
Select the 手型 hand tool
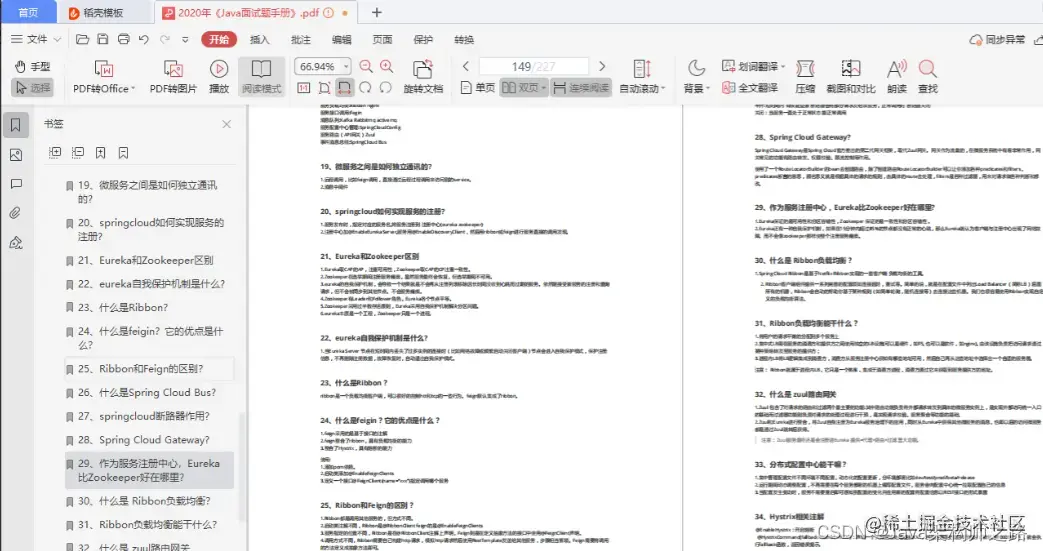click(x=33, y=67)
